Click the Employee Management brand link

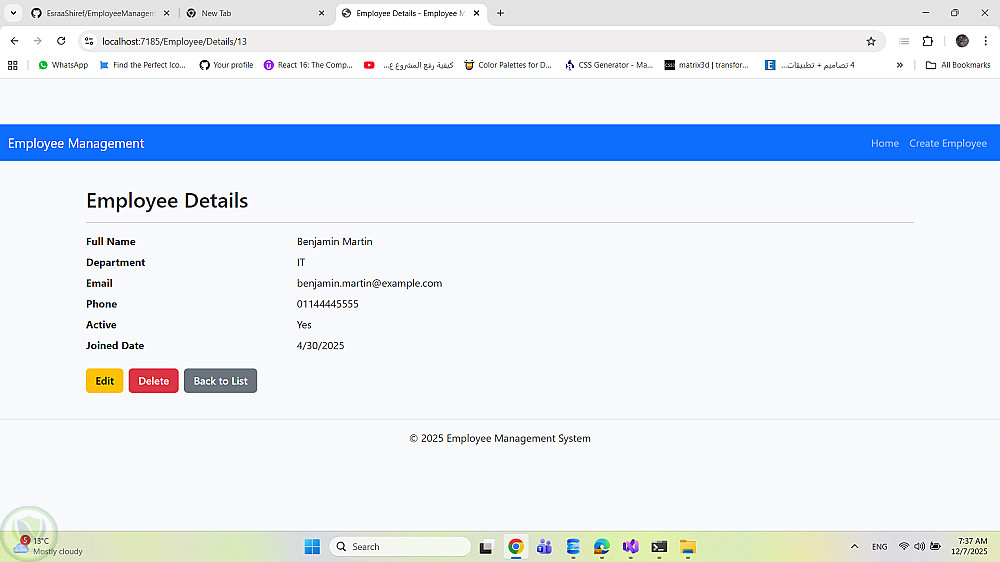click(x=76, y=144)
